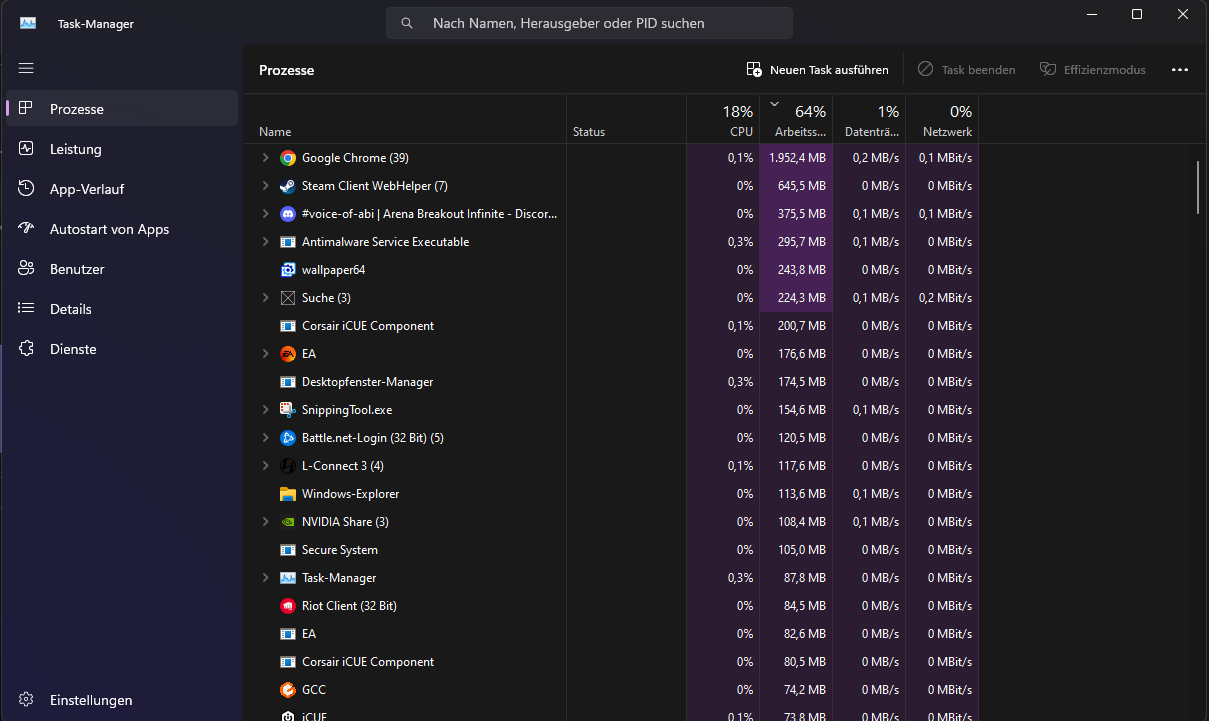
Task: Sort by the CPU column header
Action: pos(723,119)
